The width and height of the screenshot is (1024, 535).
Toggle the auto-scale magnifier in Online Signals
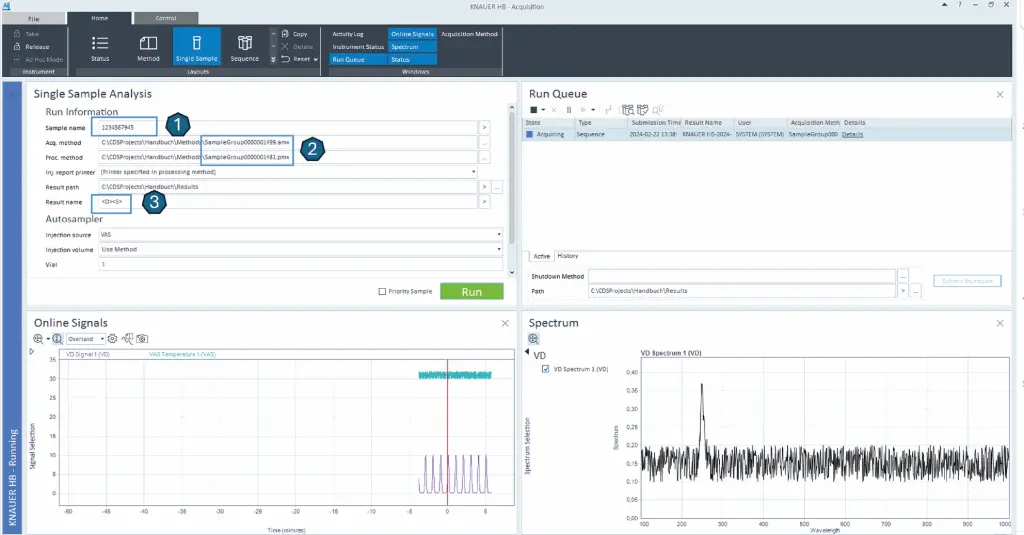tap(57, 339)
